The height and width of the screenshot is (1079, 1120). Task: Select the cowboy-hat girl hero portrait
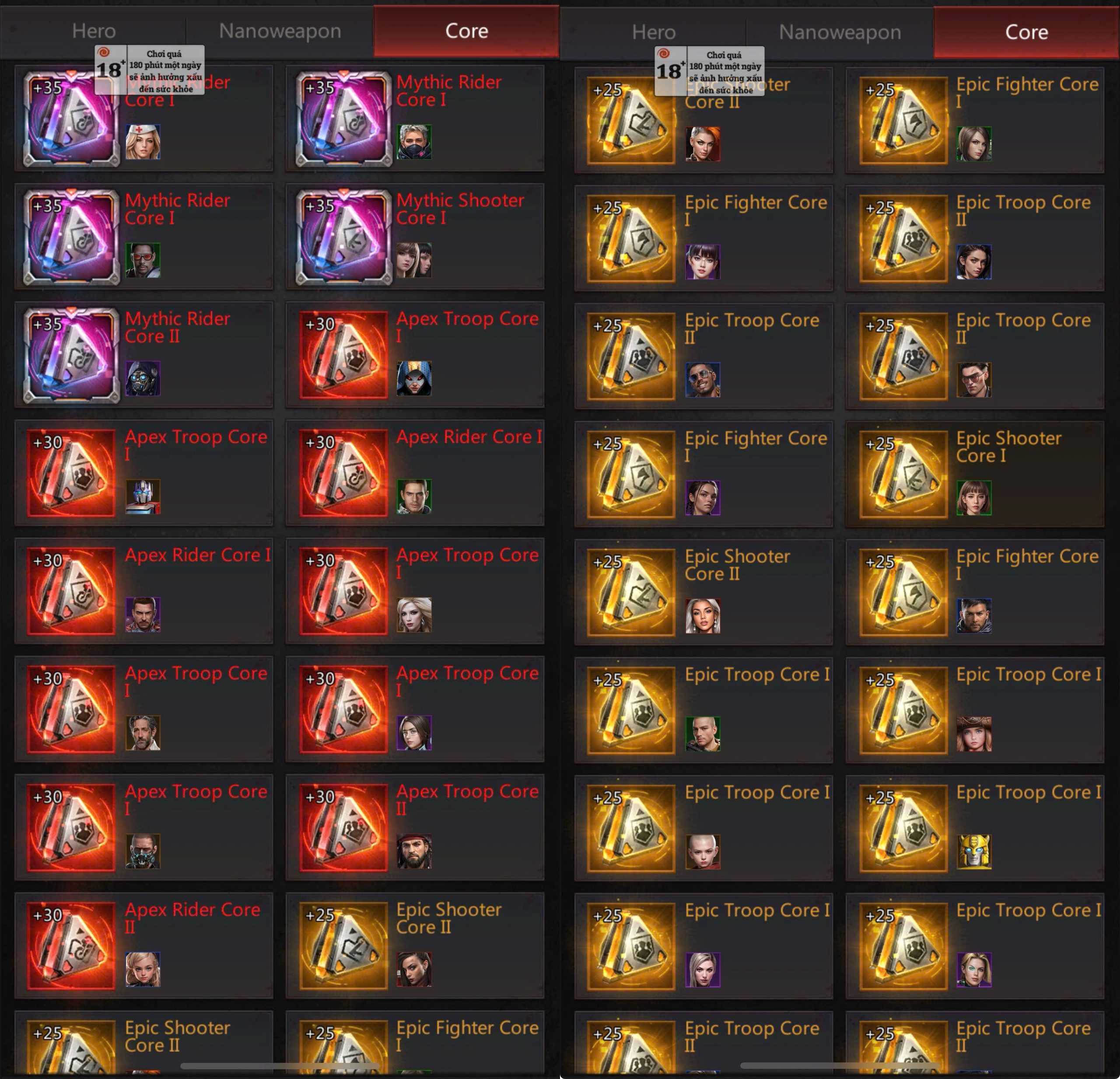974,734
